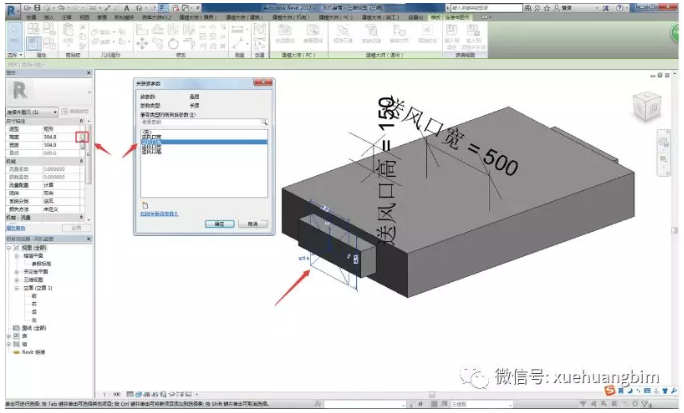Viewport: 684px width, 413px height.
Task: Click the search box in the title bar
Action: point(486,8)
